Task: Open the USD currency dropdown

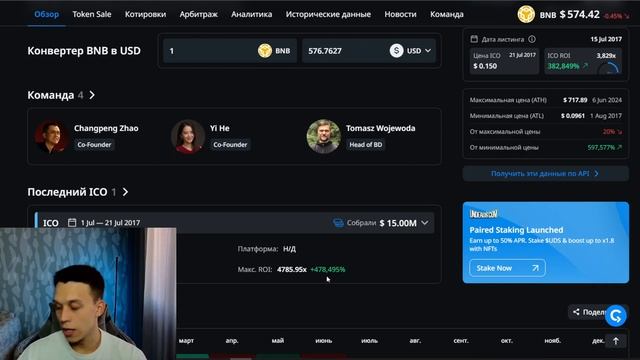Action: [x=428, y=51]
